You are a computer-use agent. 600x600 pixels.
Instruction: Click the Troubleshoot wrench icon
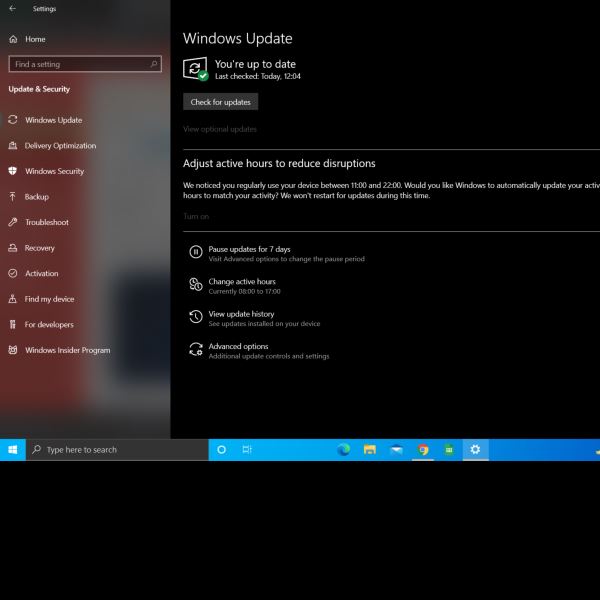click(13, 222)
